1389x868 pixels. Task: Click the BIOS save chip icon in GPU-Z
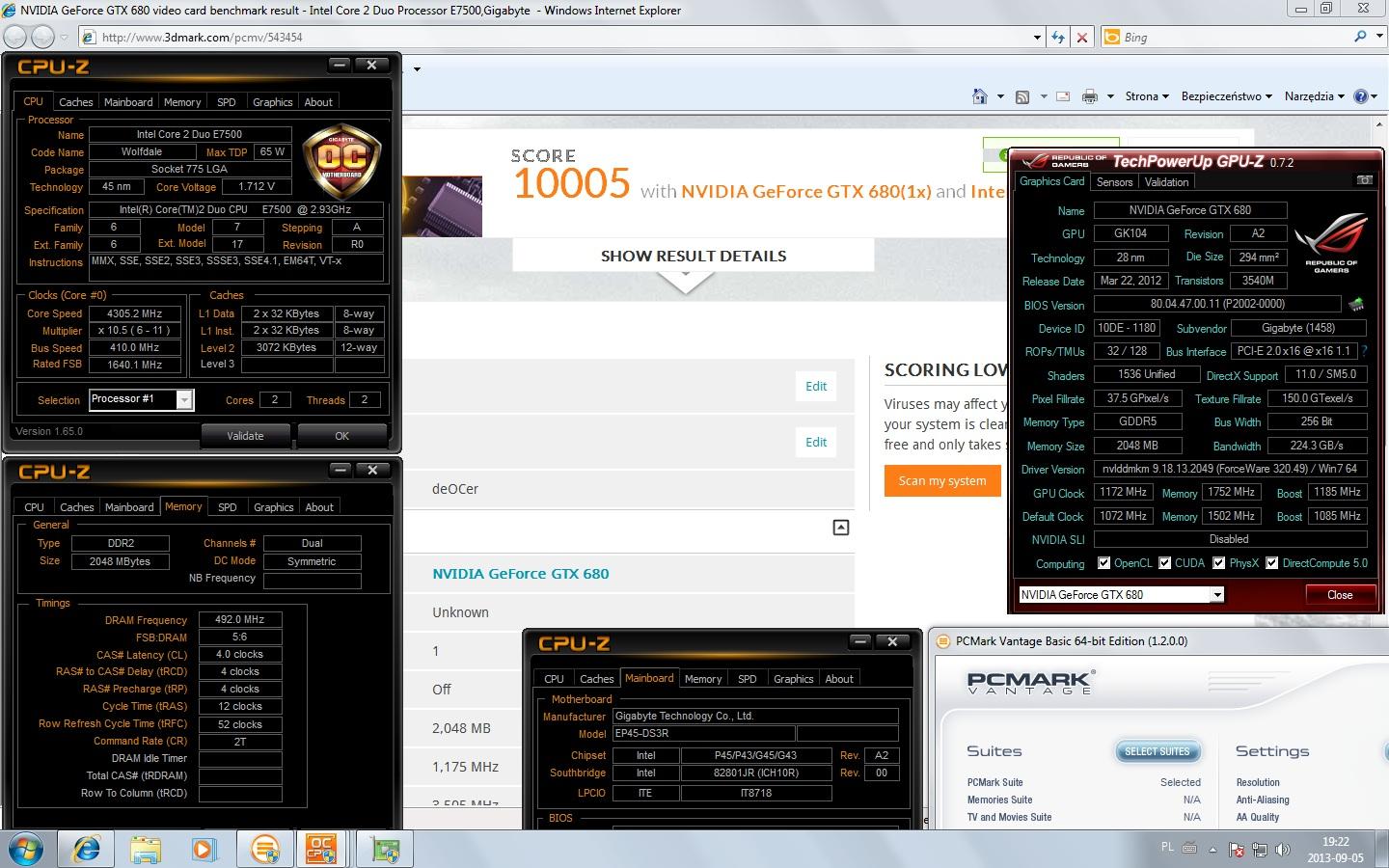[1356, 305]
